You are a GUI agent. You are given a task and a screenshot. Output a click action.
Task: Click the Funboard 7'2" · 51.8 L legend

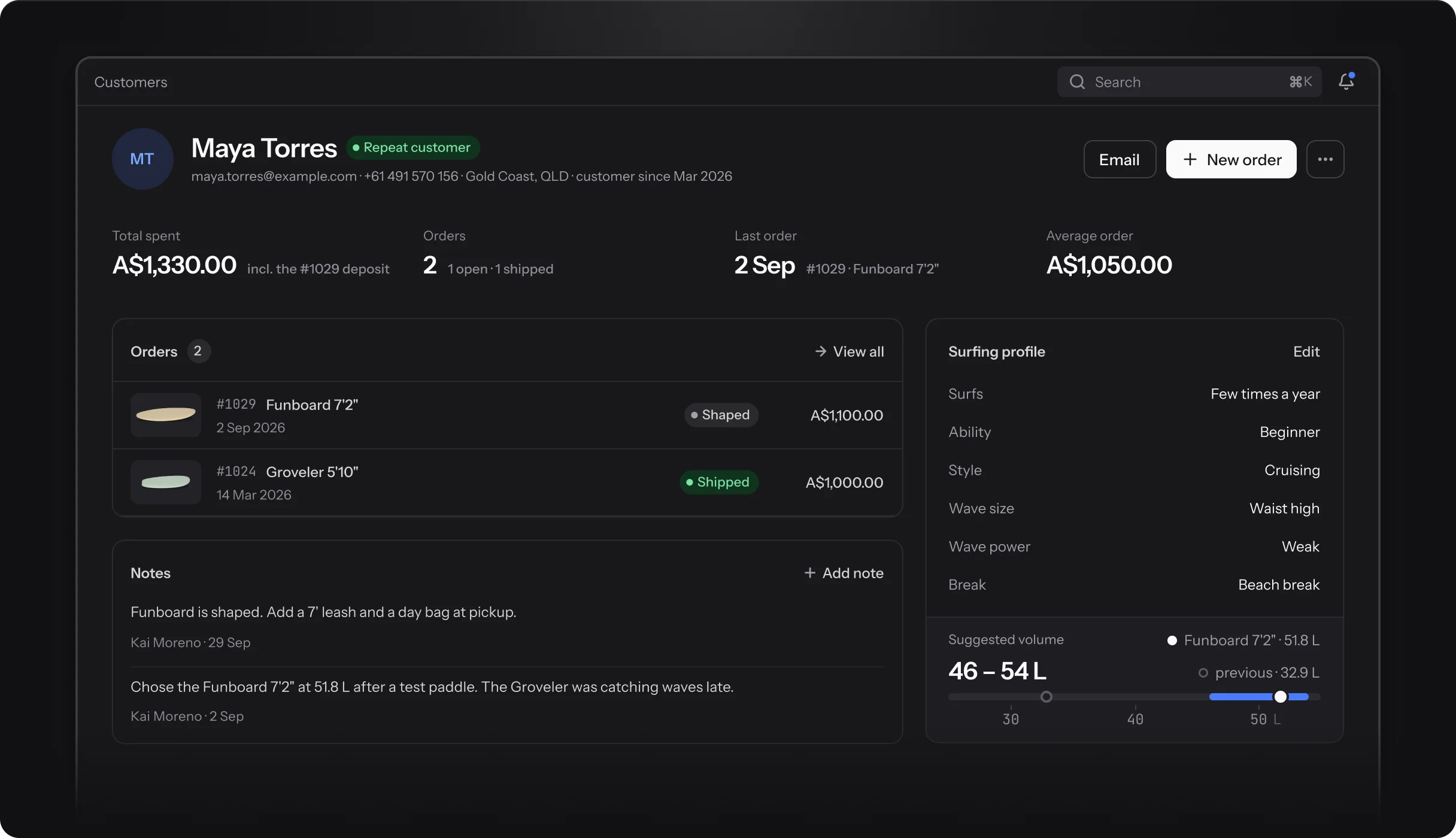[1243, 640]
